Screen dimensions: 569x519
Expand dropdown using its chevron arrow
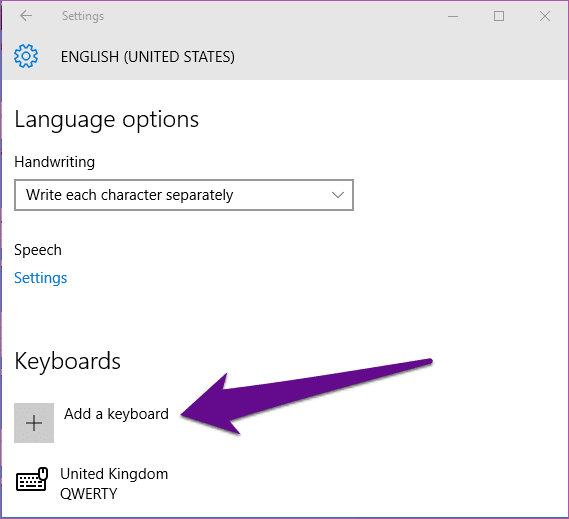coord(338,195)
